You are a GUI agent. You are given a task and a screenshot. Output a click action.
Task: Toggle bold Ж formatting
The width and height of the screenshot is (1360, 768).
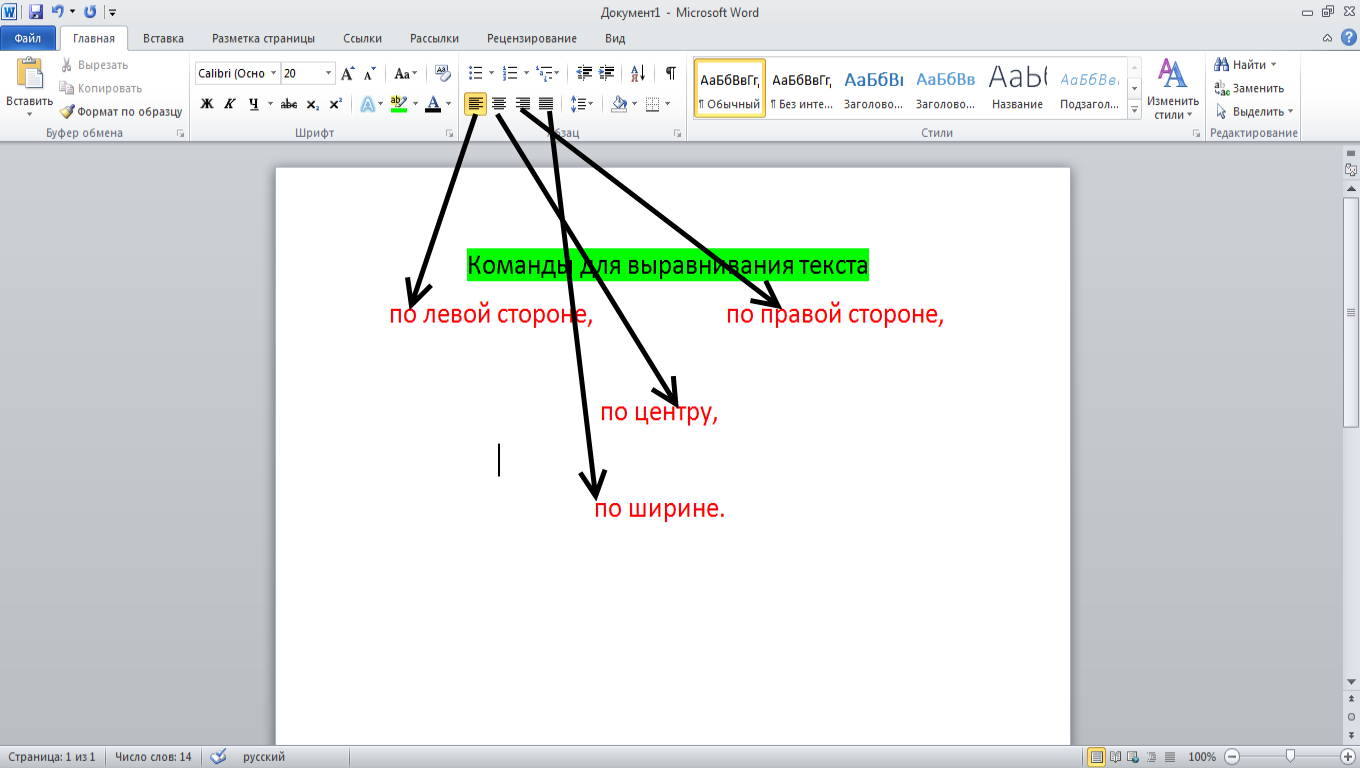207,103
